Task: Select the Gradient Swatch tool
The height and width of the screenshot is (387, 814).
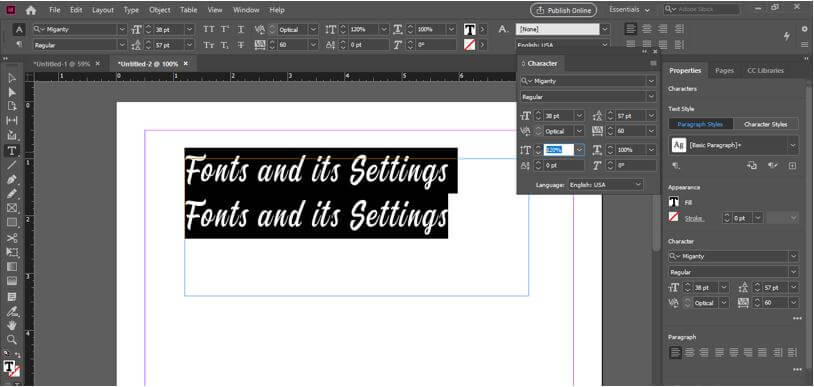Action: click(x=11, y=266)
